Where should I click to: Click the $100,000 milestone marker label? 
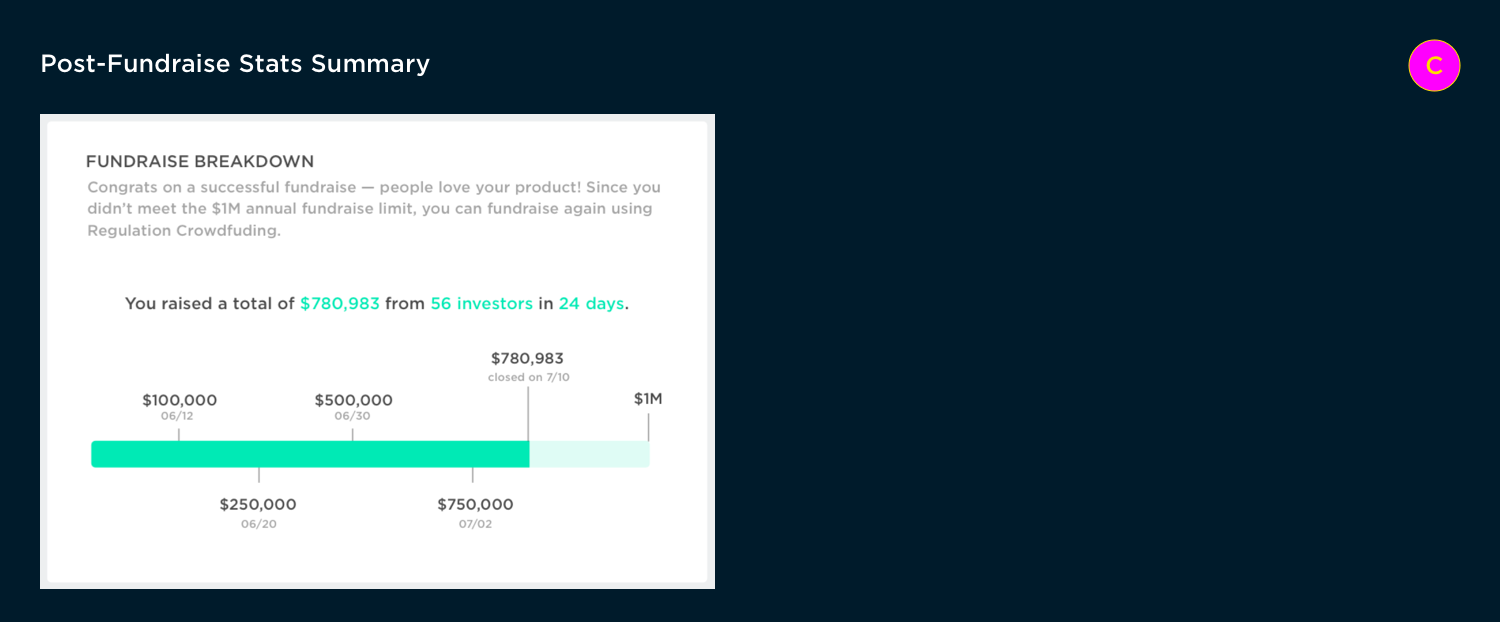point(179,400)
